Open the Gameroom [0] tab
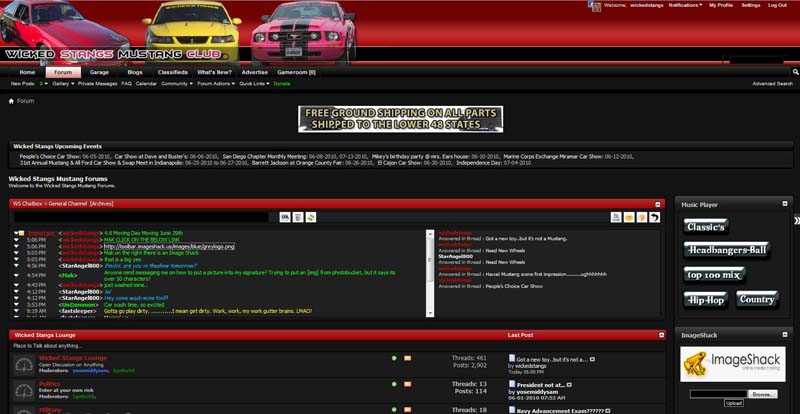 tap(296, 72)
